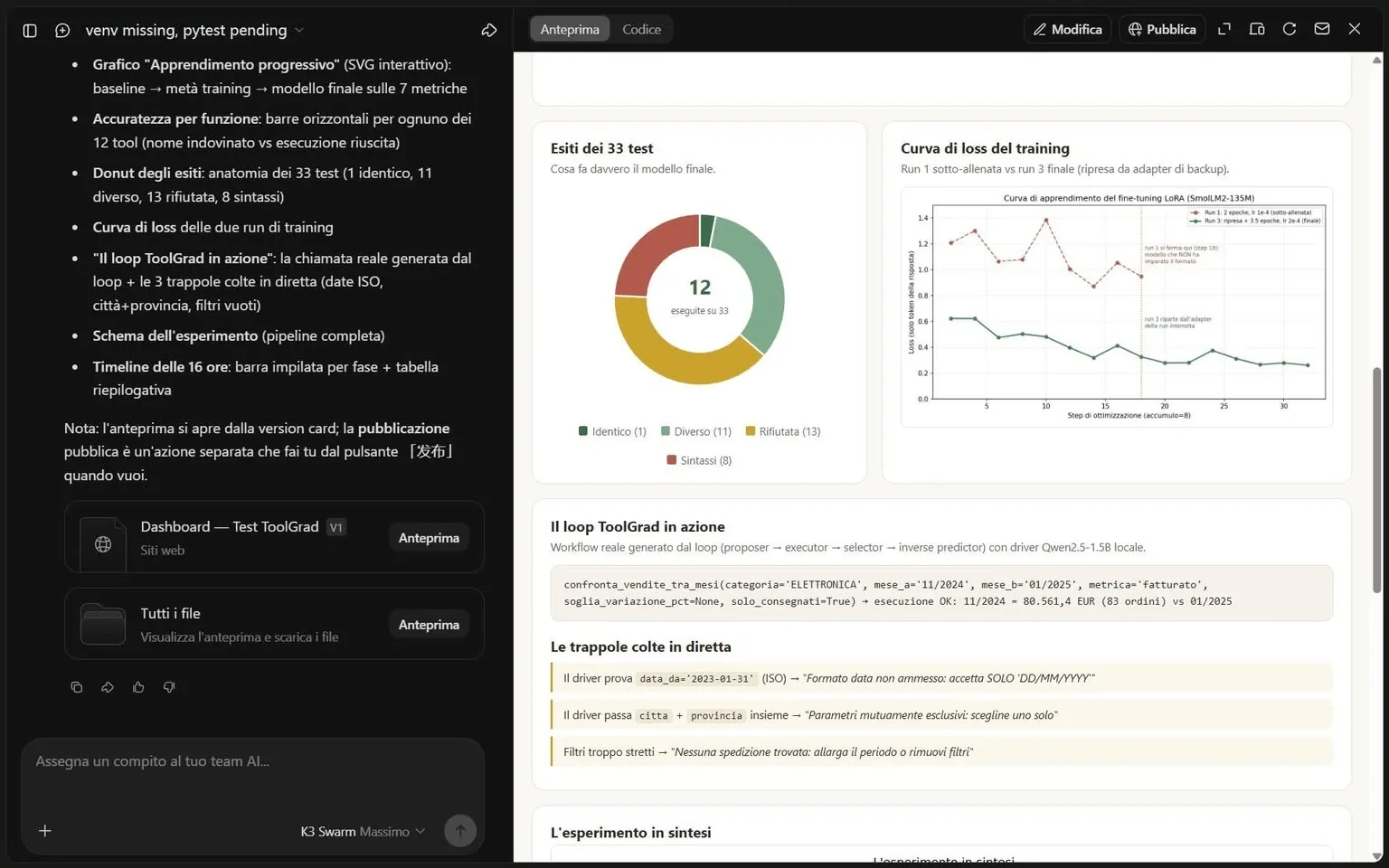Screen dimensions: 1389x868
Task: Add attachment with plus icon
Action: tap(45, 831)
